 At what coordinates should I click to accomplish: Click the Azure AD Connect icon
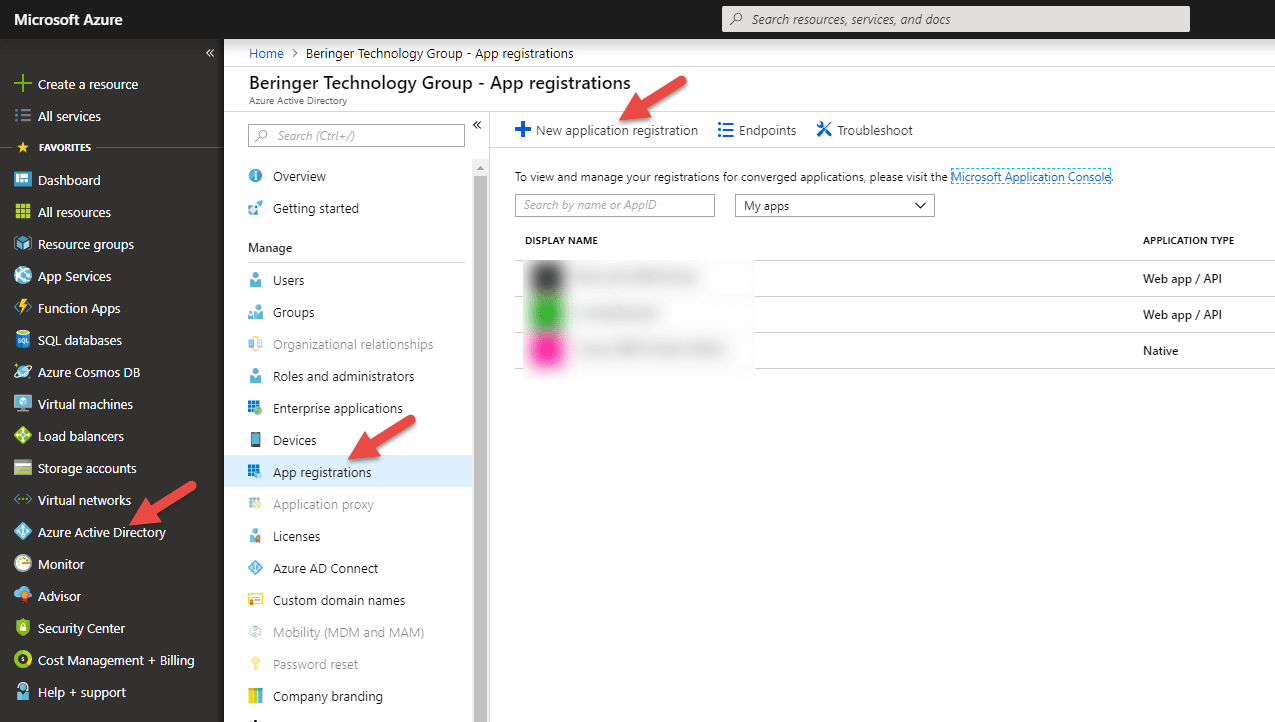(x=255, y=568)
